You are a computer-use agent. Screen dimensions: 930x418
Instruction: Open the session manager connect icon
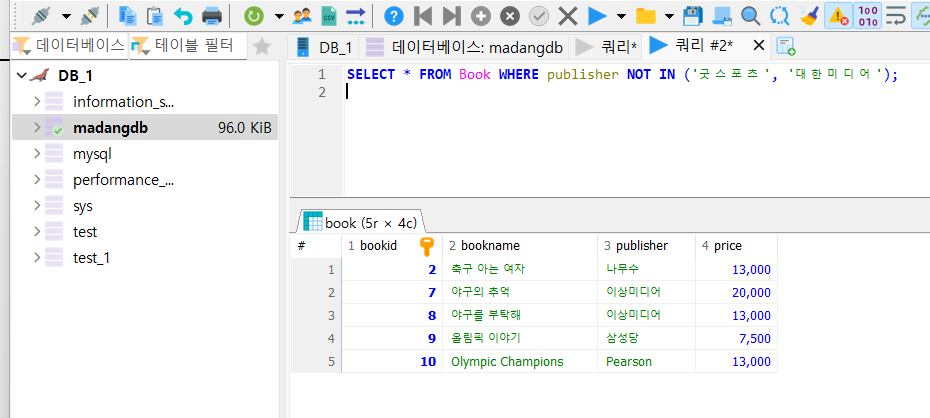click(x=42, y=16)
